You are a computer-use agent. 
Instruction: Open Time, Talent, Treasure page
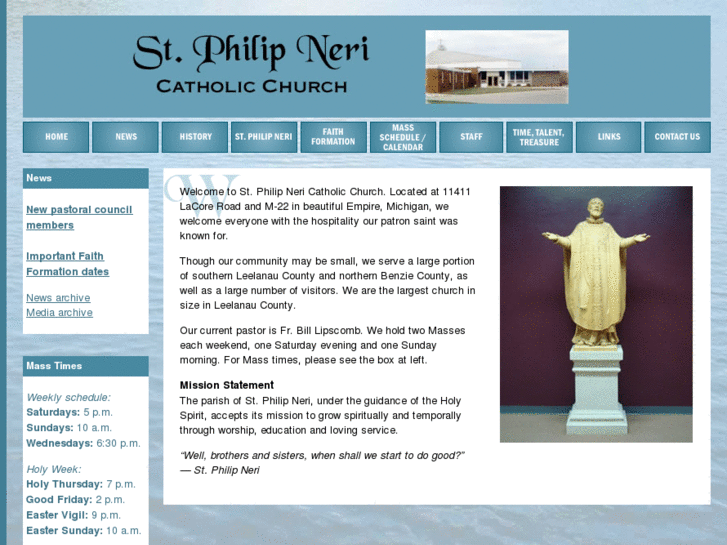(539, 137)
